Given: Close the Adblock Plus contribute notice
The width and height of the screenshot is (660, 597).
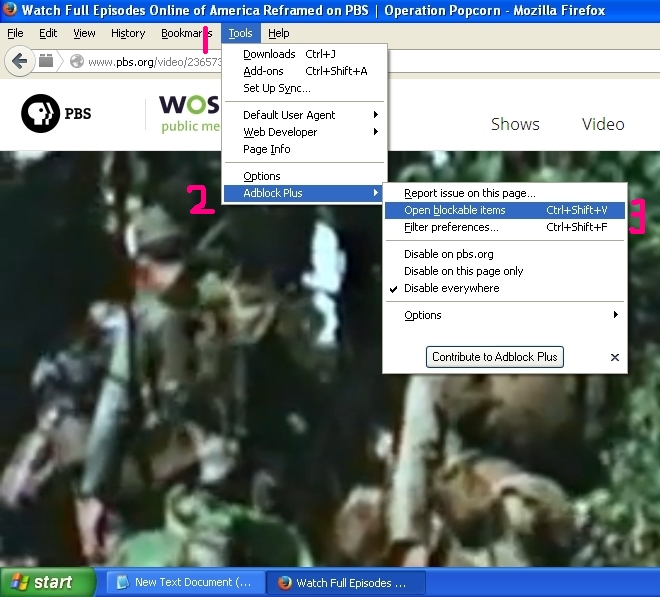Looking at the screenshot, I should (x=615, y=357).
